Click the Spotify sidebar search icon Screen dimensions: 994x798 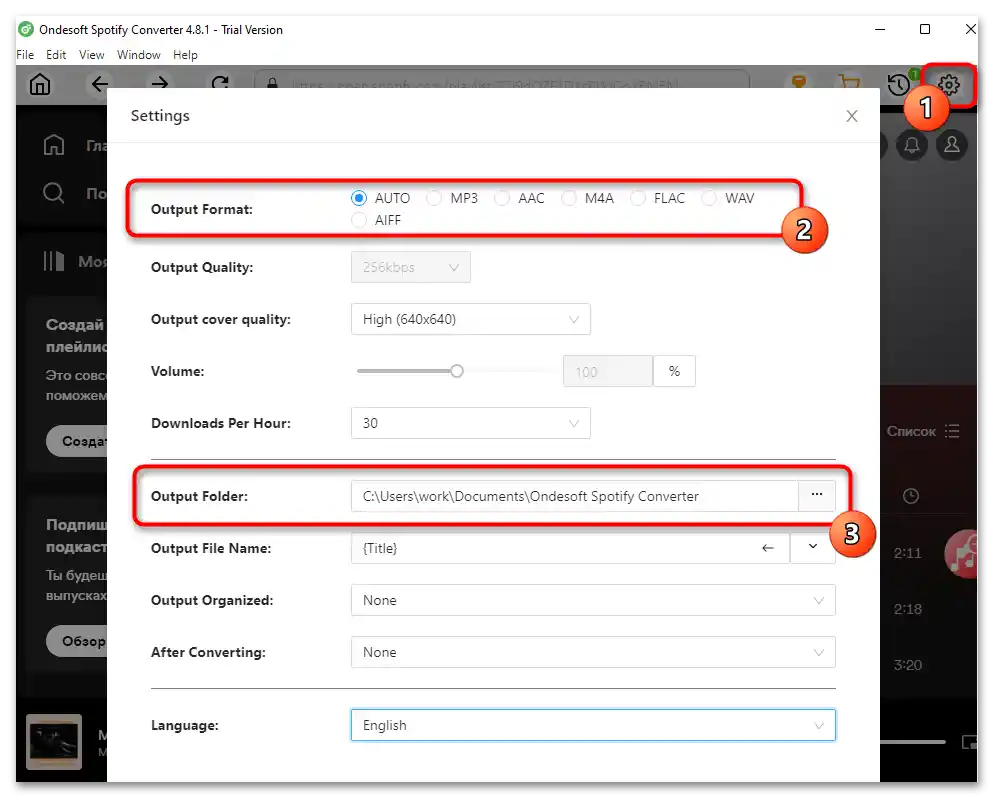click(54, 193)
